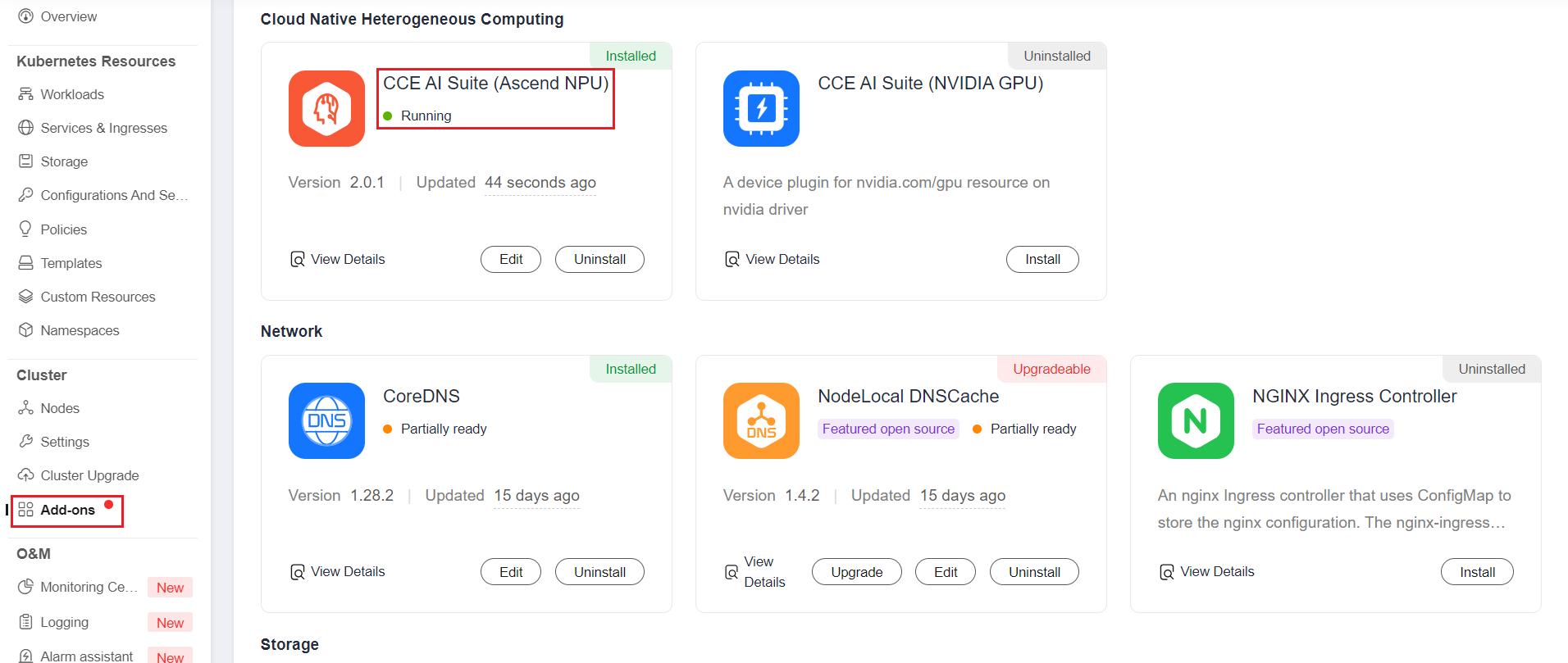The height and width of the screenshot is (663, 1568).
Task: Go to Services & Ingresses
Action: pos(103,128)
